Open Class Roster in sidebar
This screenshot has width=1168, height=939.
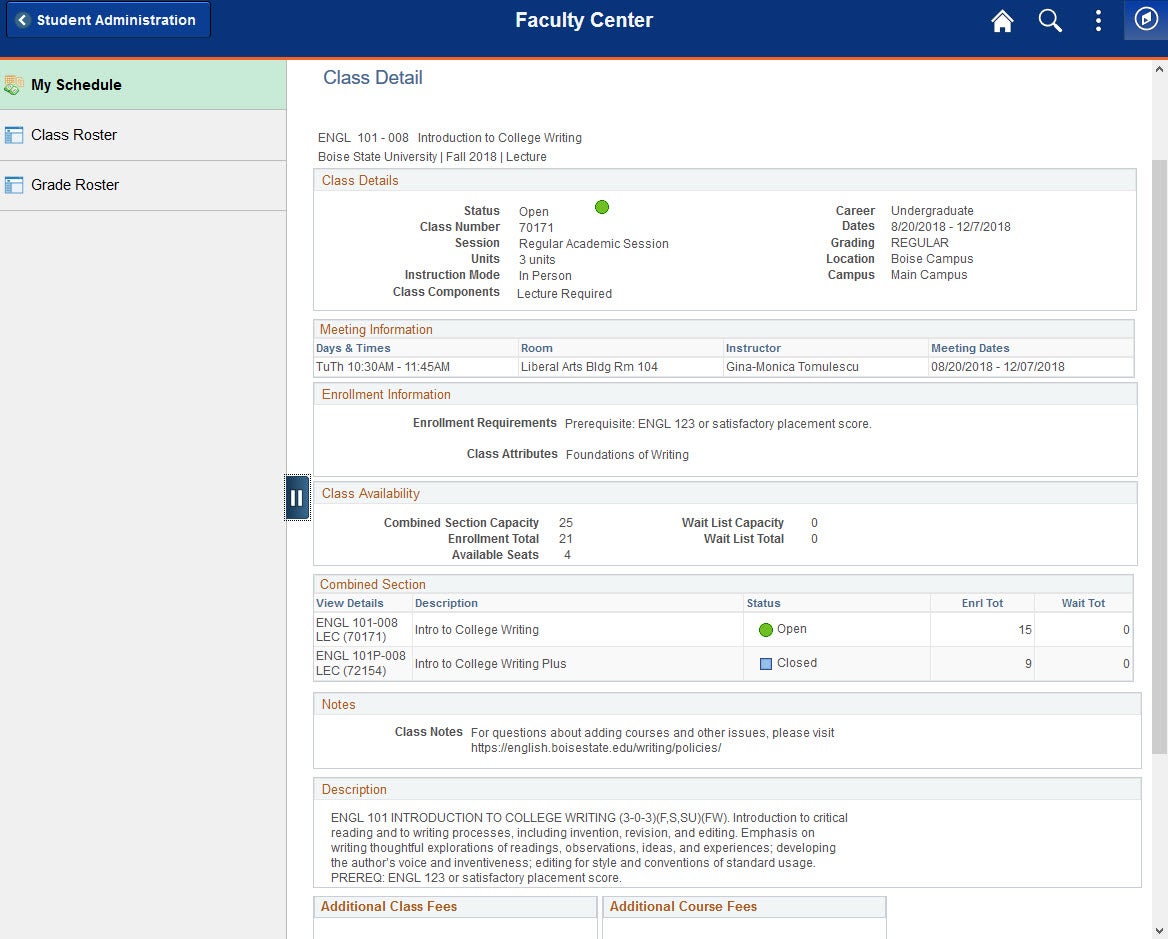click(x=143, y=135)
